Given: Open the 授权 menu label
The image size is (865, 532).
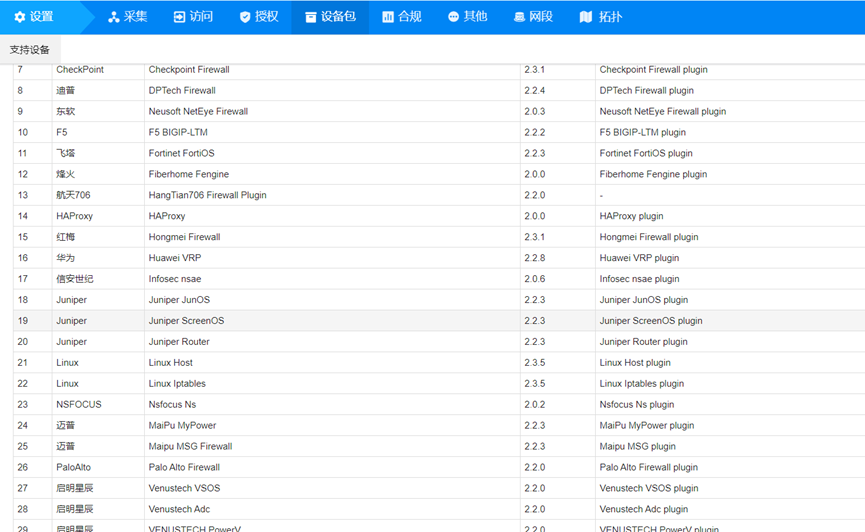Looking at the screenshot, I should (266, 17).
